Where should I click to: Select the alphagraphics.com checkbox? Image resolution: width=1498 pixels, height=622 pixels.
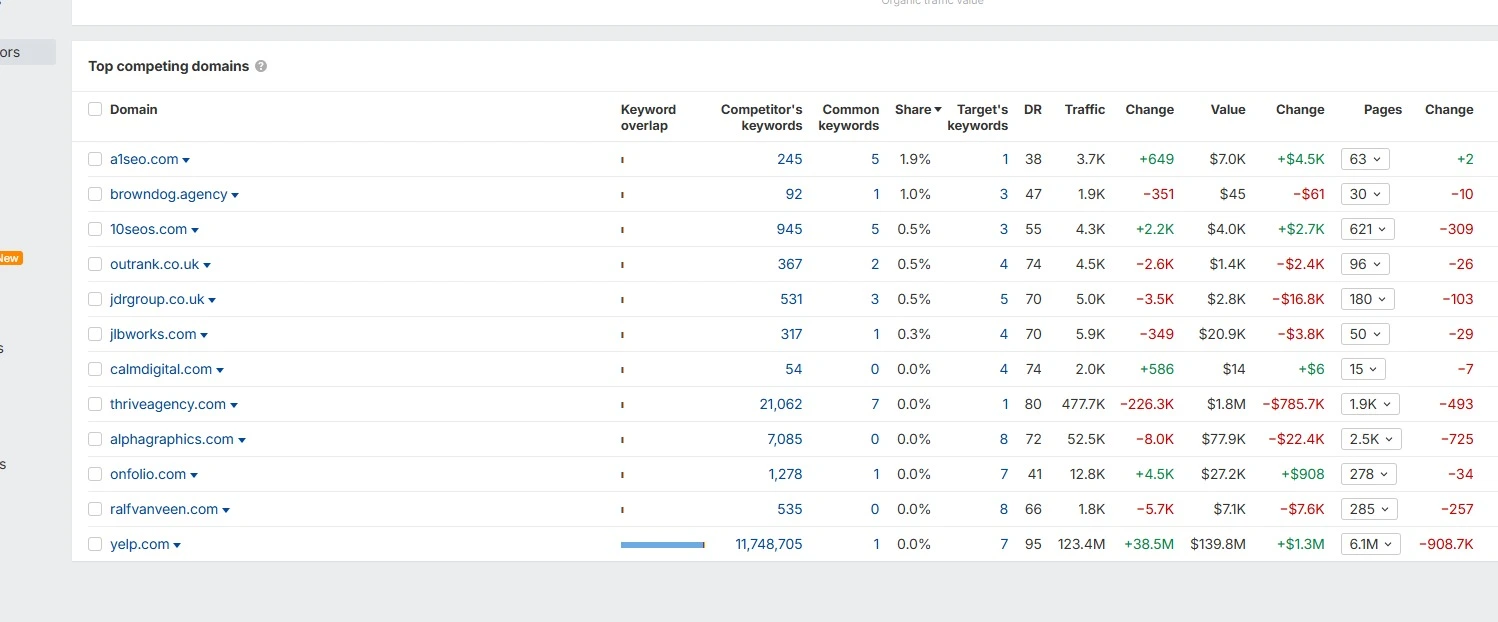[95, 439]
